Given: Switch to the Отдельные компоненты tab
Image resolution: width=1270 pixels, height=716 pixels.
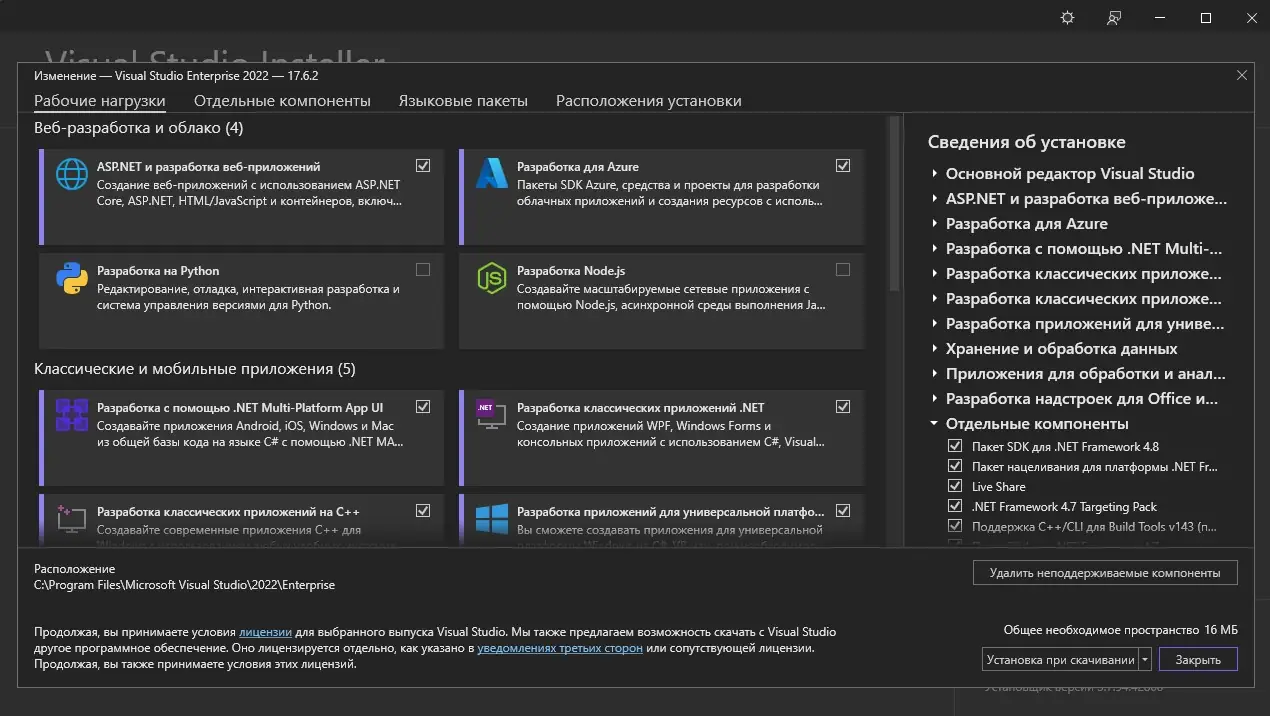Looking at the screenshot, I should 282,101.
